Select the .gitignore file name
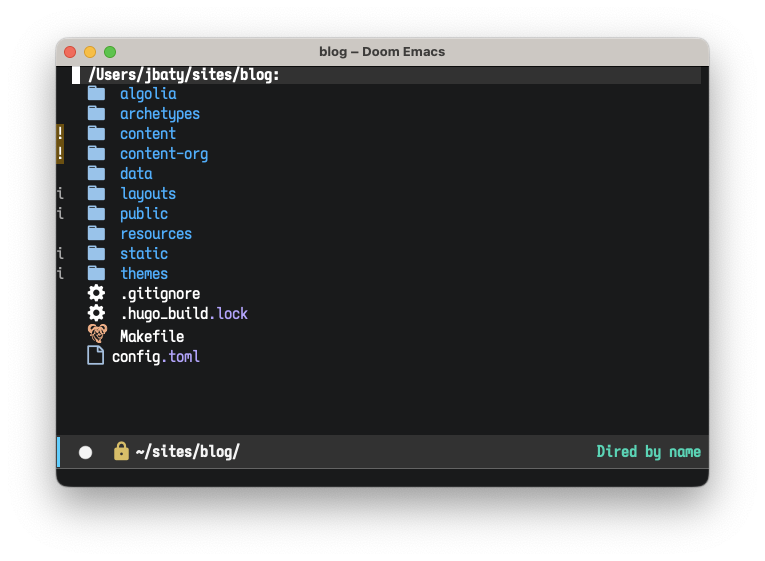The height and width of the screenshot is (561, 765). tap(161, 294)
